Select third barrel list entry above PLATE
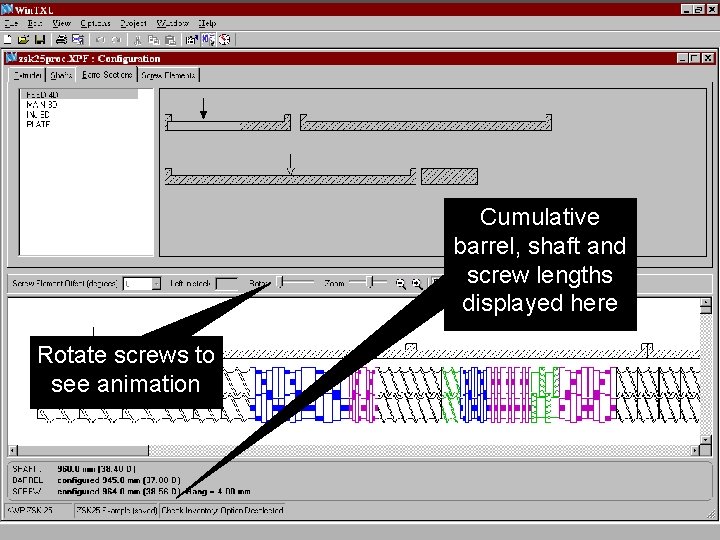 38,114
